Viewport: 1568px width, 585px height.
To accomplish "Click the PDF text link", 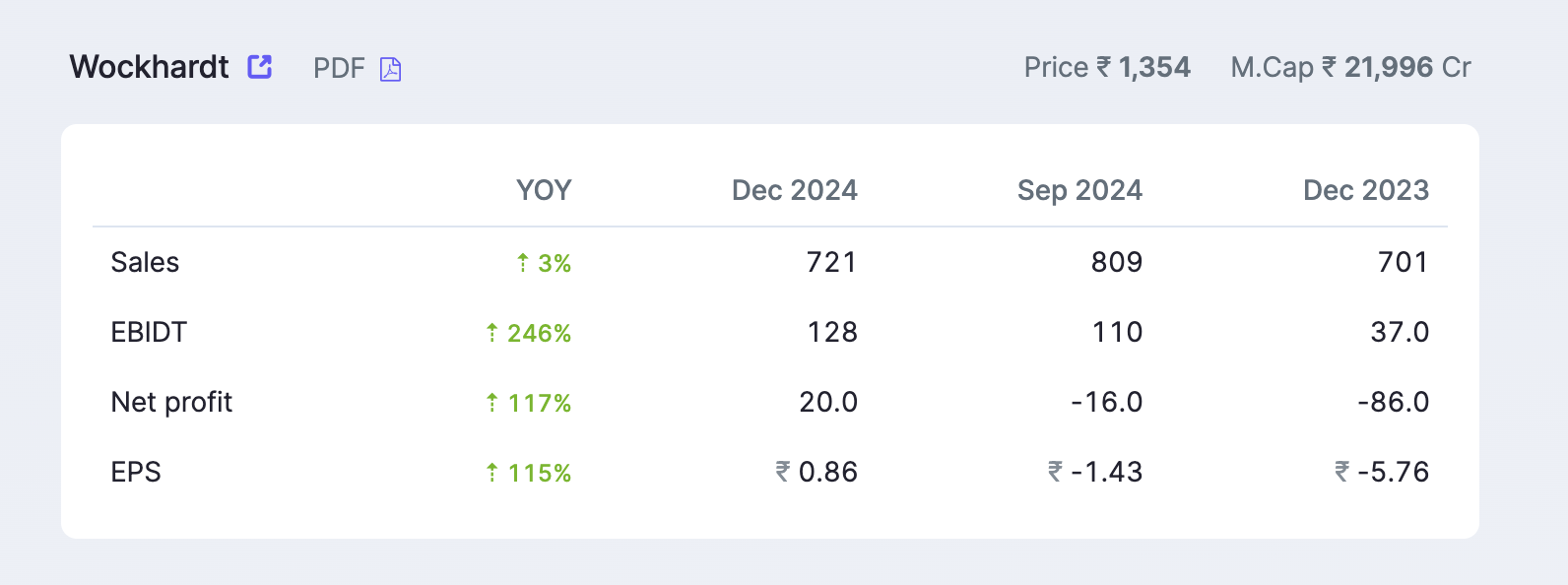I will pos(339,68).
